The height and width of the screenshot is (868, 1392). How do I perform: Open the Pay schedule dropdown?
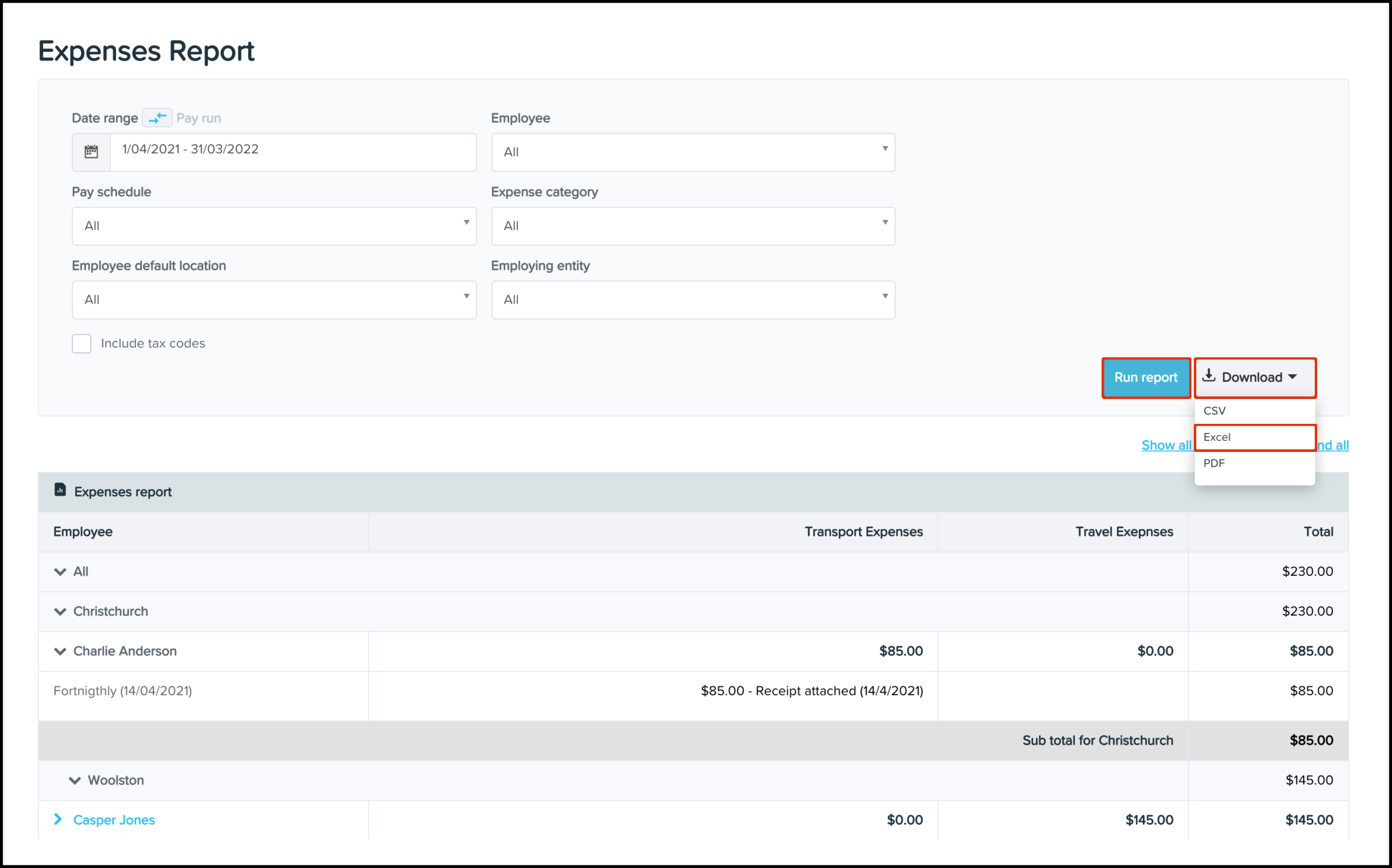(274, 226)
